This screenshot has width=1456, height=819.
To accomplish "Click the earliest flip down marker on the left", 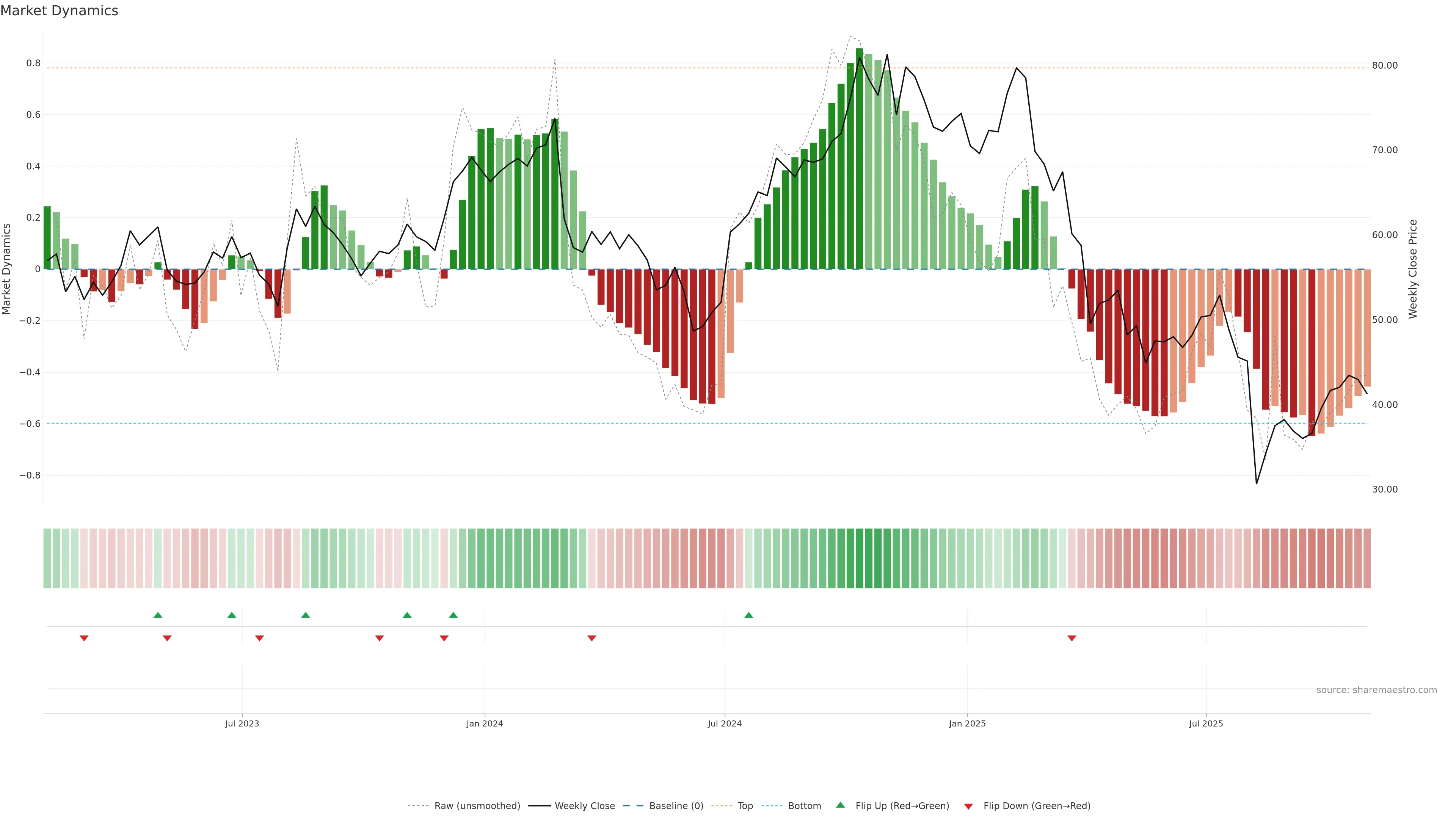I will click(84, 638).
